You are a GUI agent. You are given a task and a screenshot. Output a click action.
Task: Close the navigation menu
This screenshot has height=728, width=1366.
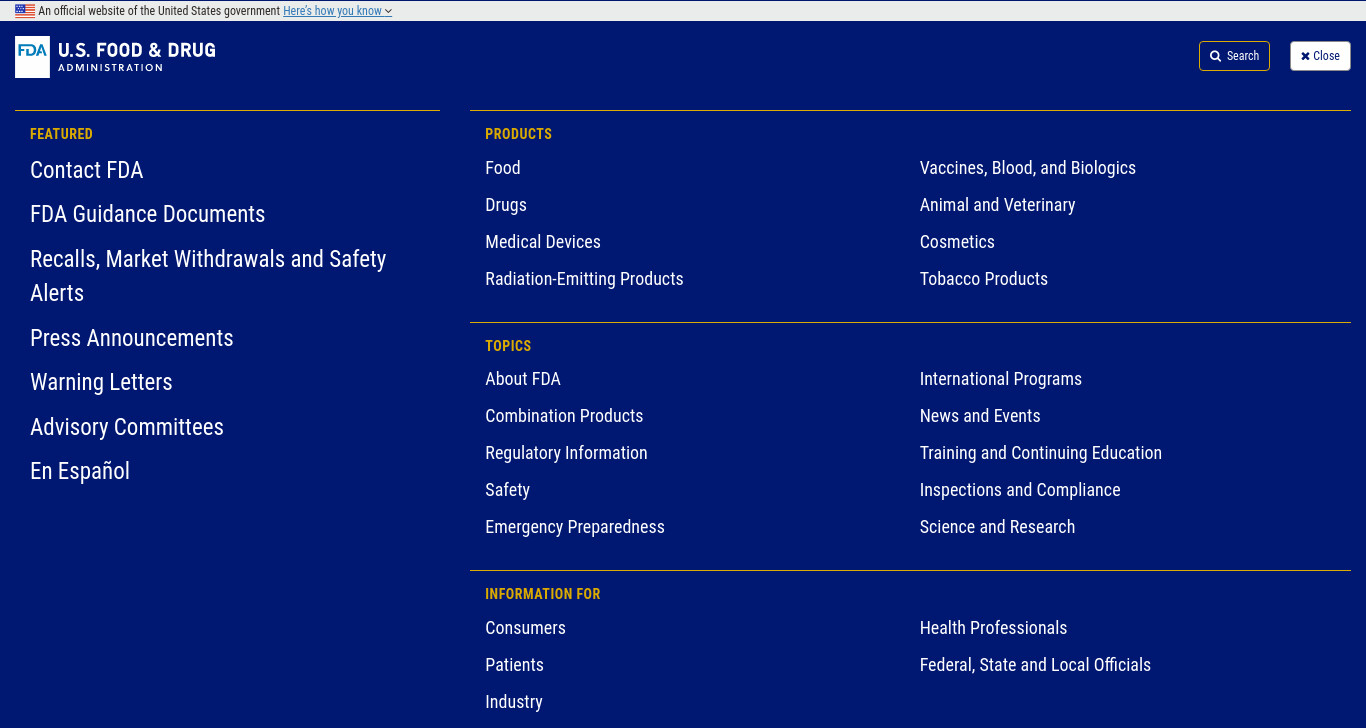click(1320, 56)
